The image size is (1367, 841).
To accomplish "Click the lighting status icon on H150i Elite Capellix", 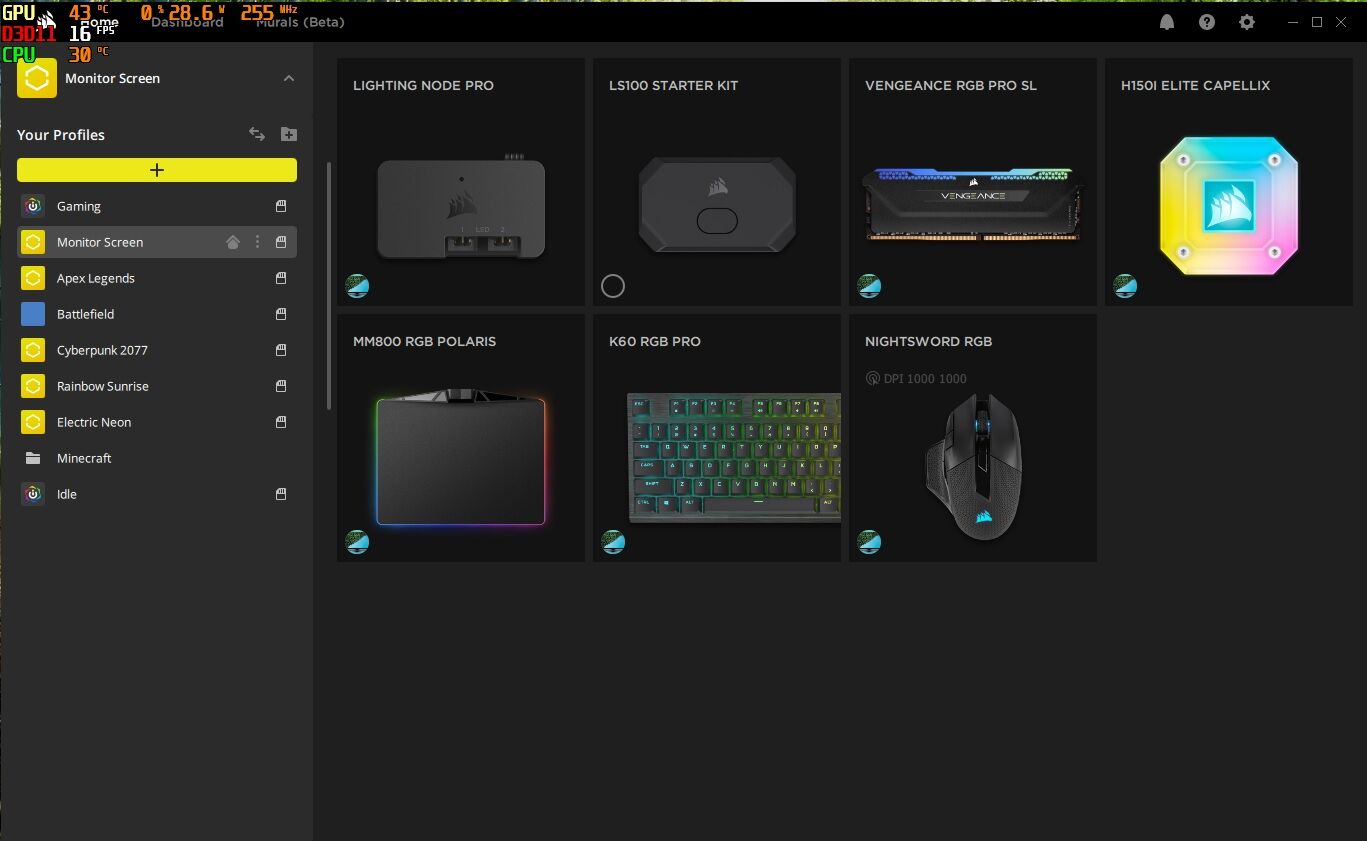I will pyautogui.click(x=1125, y=286).
